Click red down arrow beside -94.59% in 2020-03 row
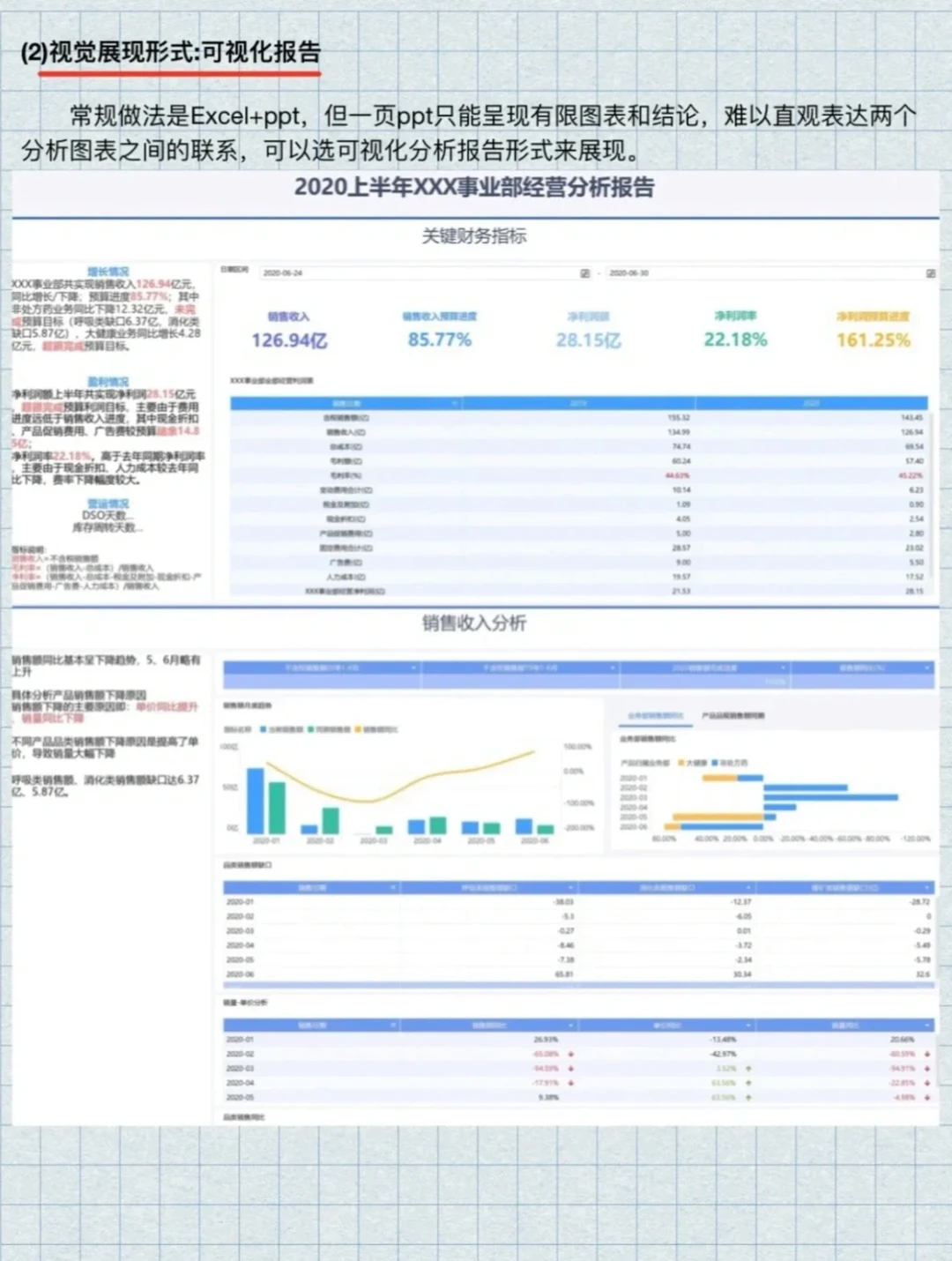Screen dimensions: 952x1261 tap(571, 1069)
